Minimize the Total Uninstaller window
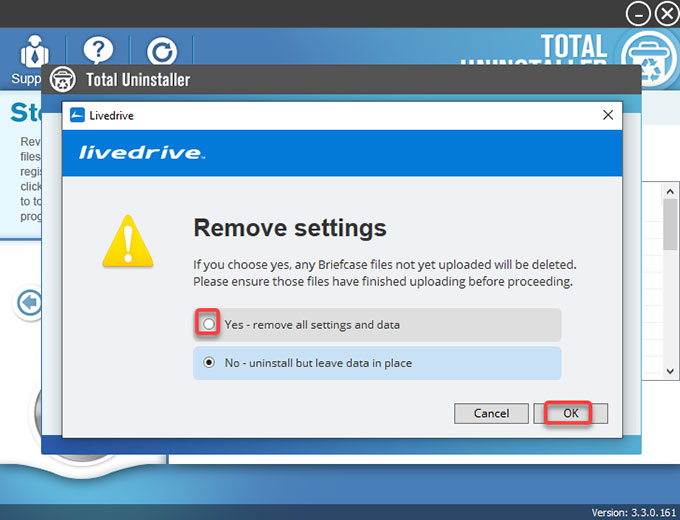Screen dimensions: 680x520 (638, 14)
